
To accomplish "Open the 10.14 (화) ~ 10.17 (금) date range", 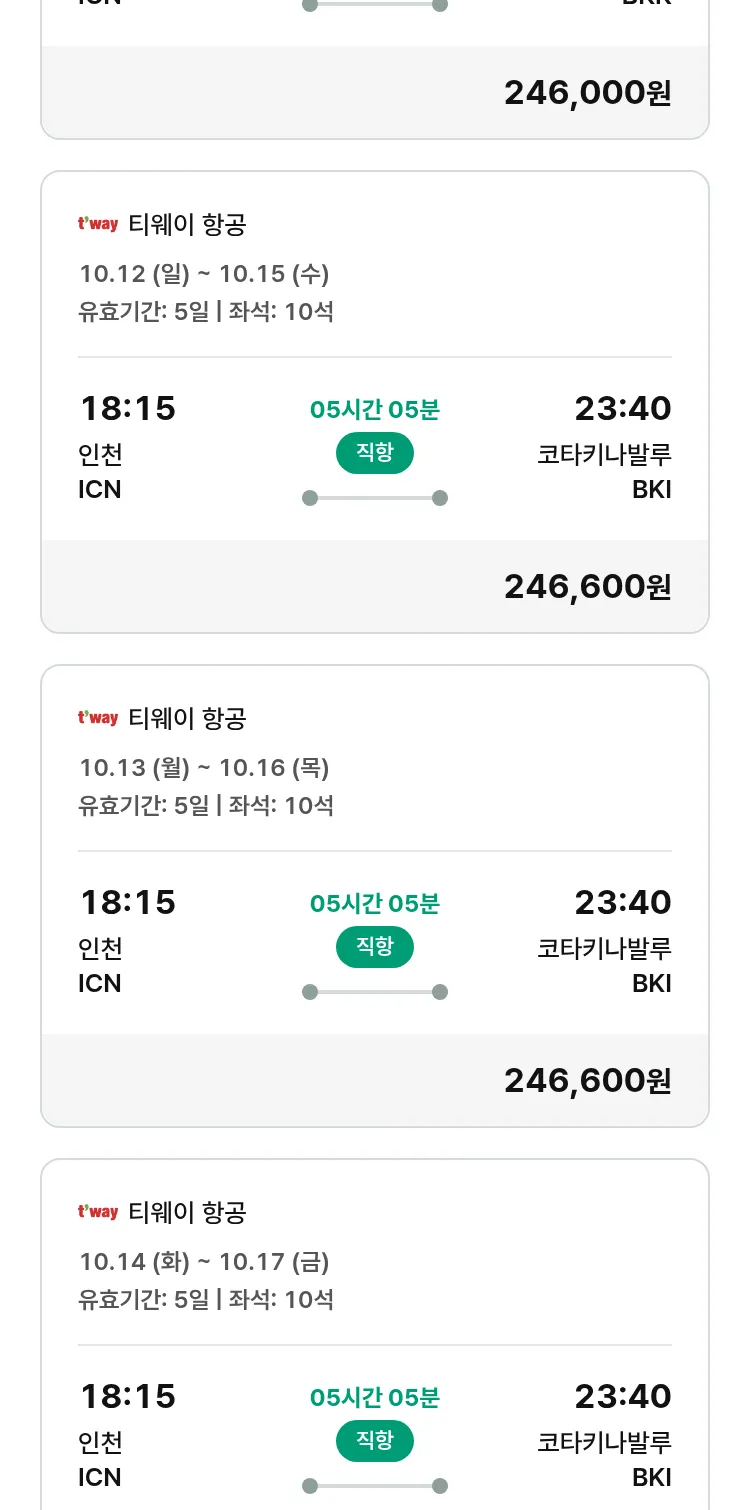I will (204, 1261).
